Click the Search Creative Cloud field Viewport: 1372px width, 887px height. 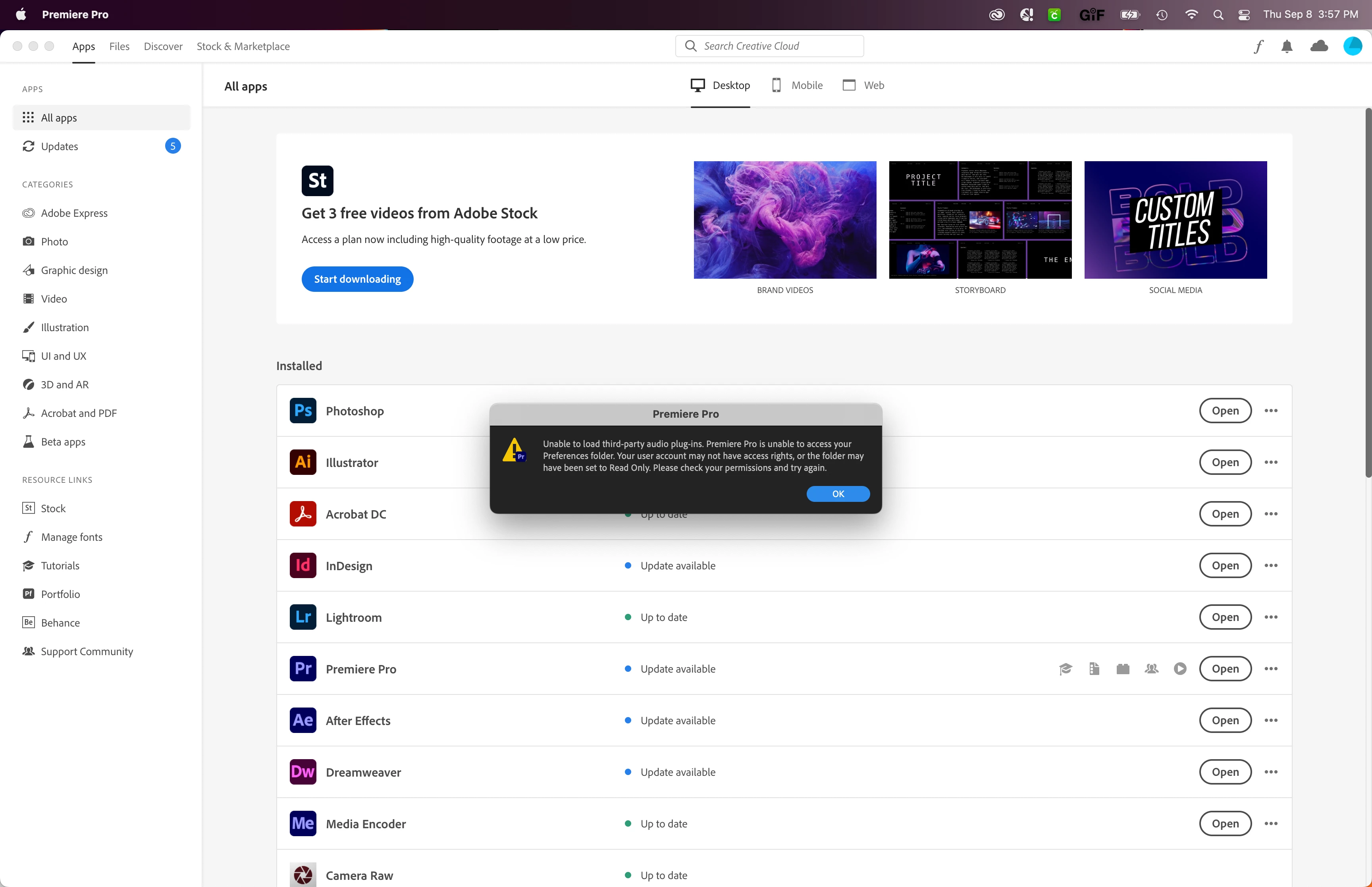(769, 46)
